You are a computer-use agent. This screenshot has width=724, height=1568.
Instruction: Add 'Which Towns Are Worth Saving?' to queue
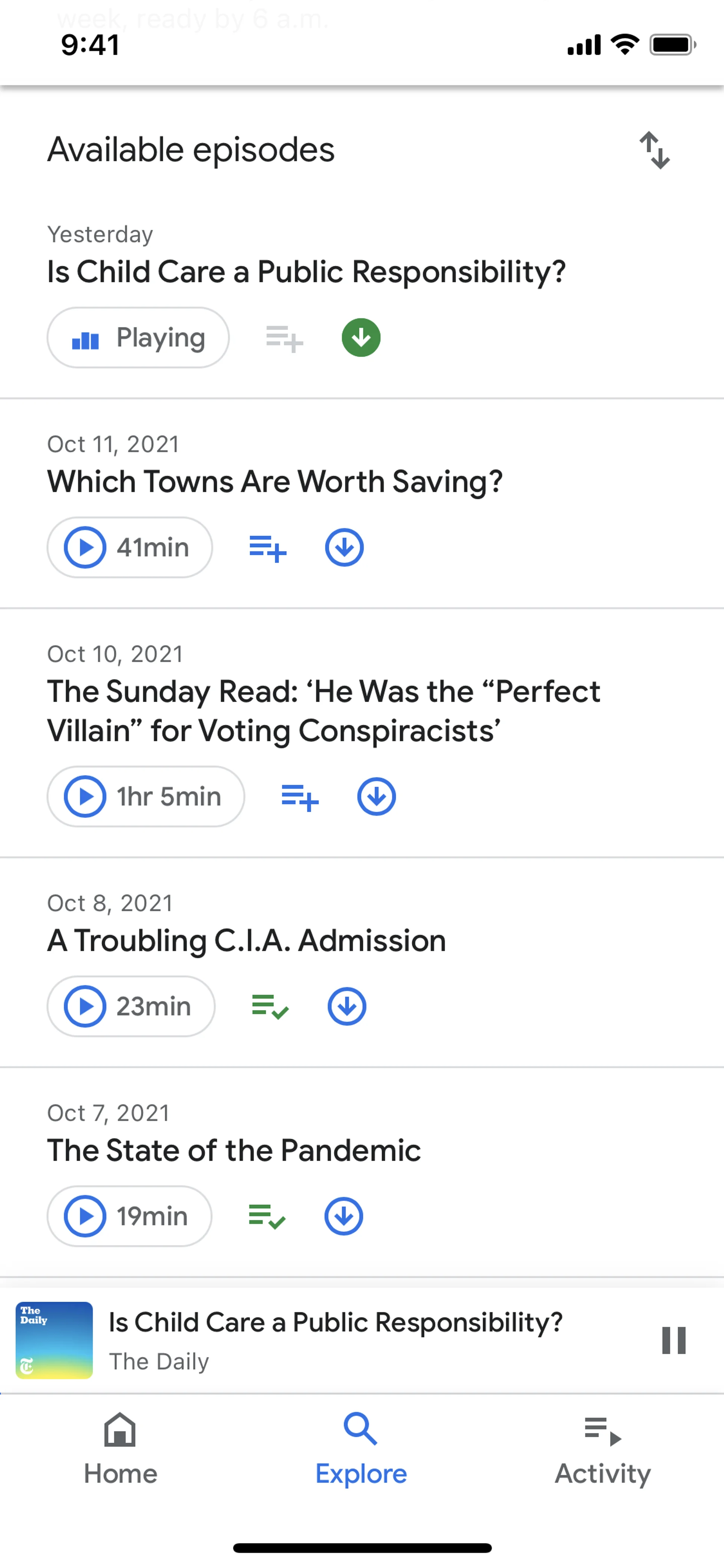(268, 548)
